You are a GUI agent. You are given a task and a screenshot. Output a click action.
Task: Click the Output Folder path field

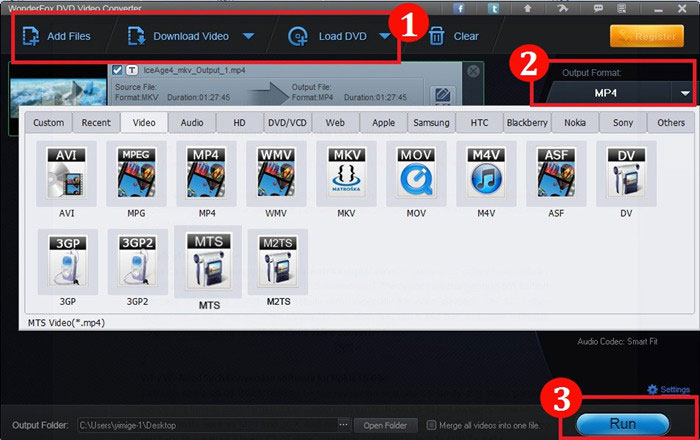(x=208, y=425)
